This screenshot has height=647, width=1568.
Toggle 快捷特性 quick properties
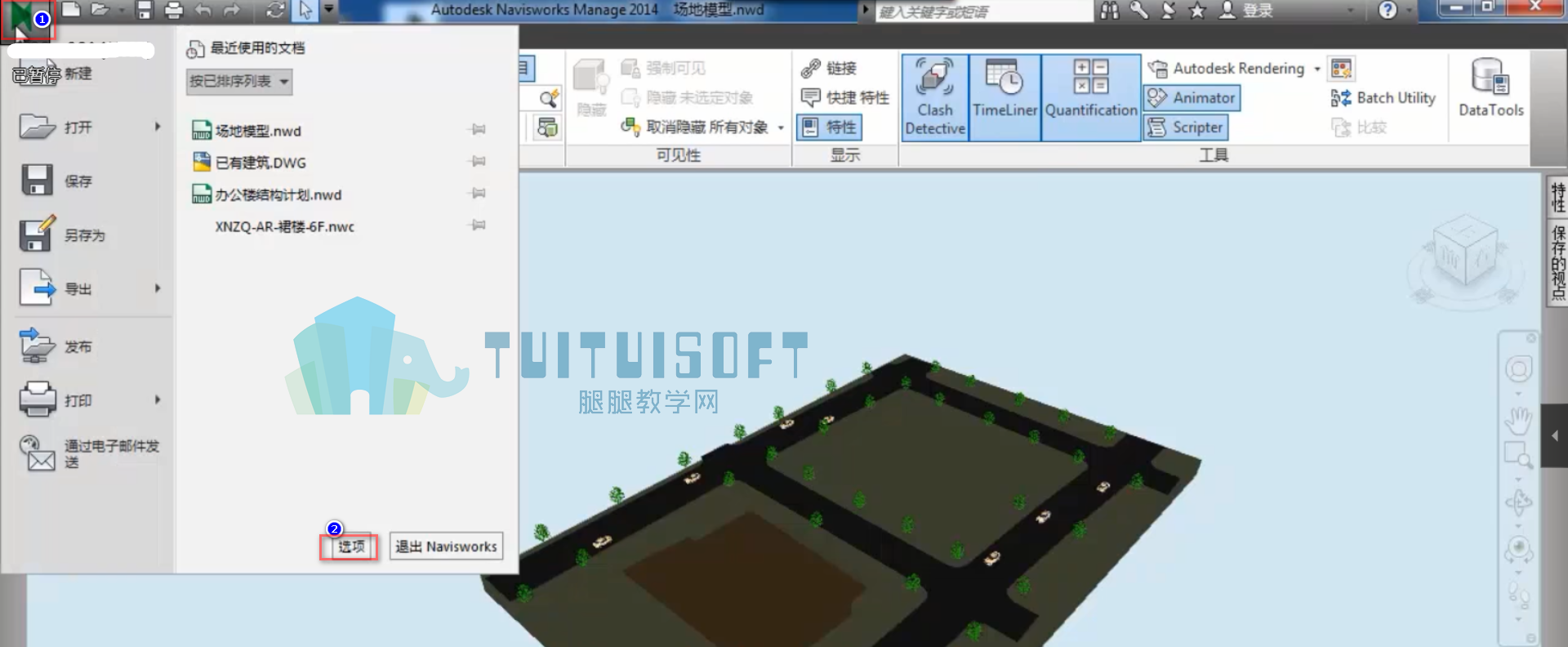pyautogui.click(x=845, y=98)
